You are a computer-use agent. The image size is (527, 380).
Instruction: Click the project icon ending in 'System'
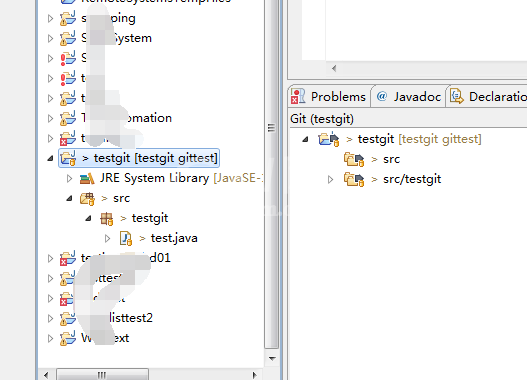click(x=68, y=38)
